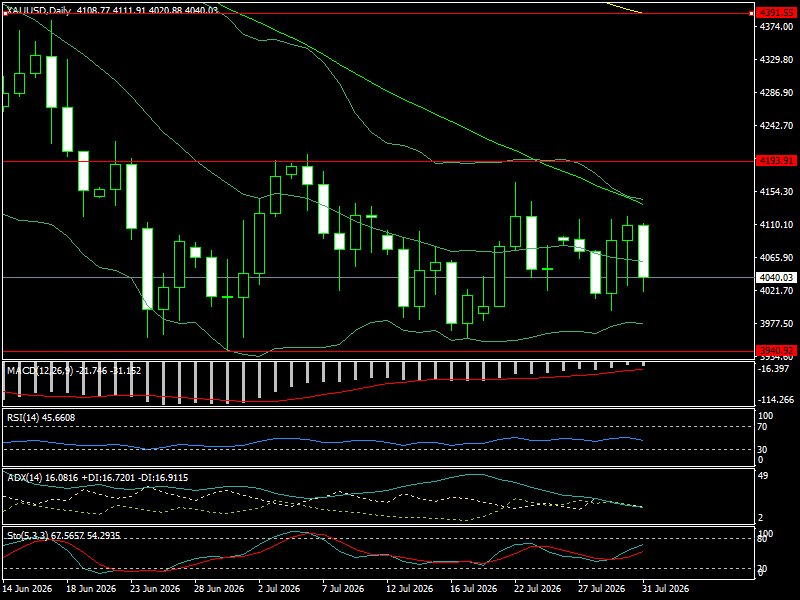Click the 16 Jul 2026 date label
The image size is (800, 600).
click(473, 589)
